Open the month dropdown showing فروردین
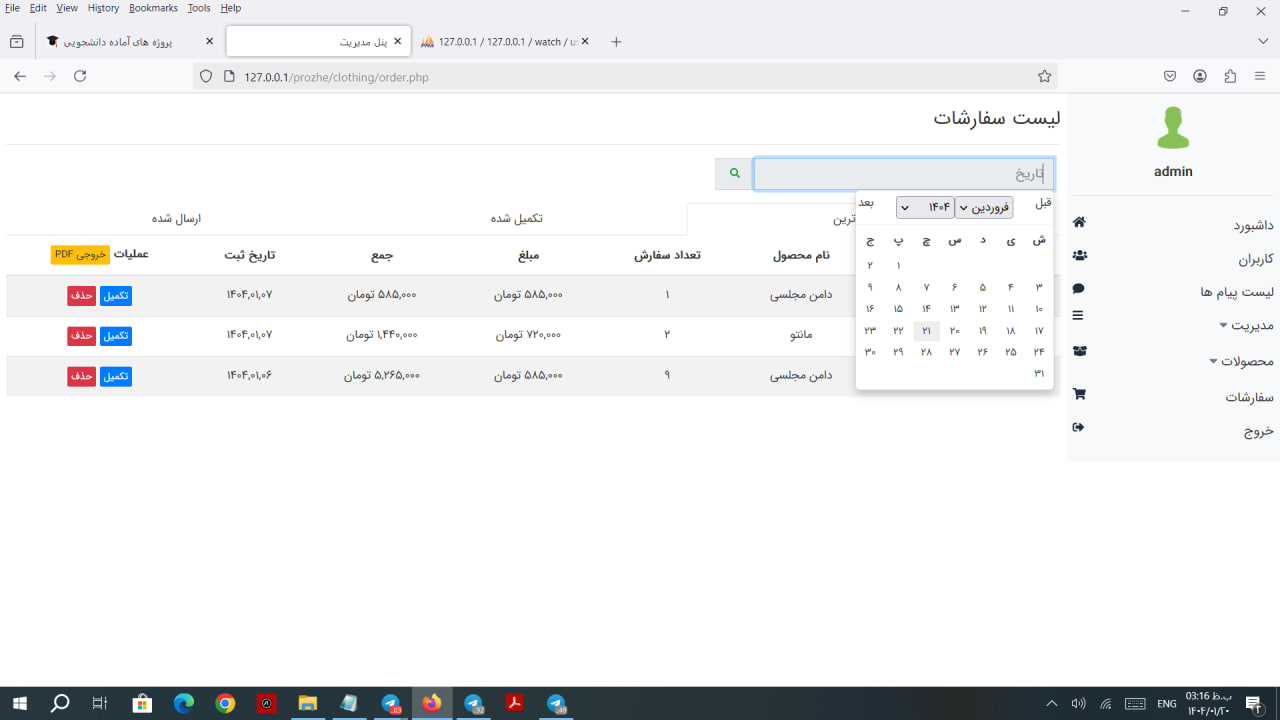 point(984,207)
